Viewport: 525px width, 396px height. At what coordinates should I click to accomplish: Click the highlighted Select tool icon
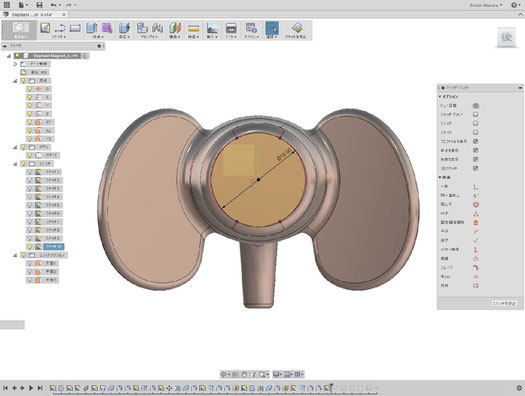[x=272, y=28]
